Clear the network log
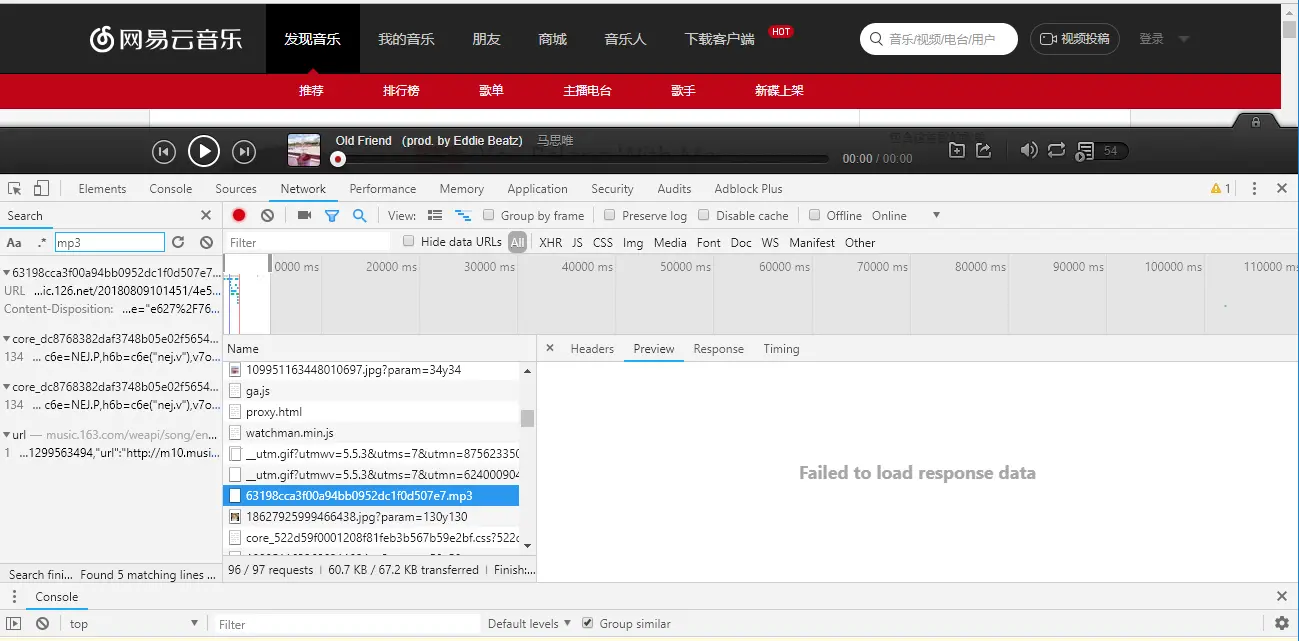Screen dimensions: 1299x641 (267, 215)
